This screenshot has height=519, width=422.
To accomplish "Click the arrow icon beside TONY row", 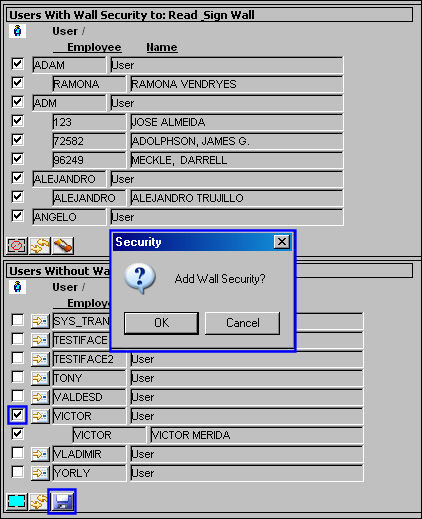I will tap(40, 378).
